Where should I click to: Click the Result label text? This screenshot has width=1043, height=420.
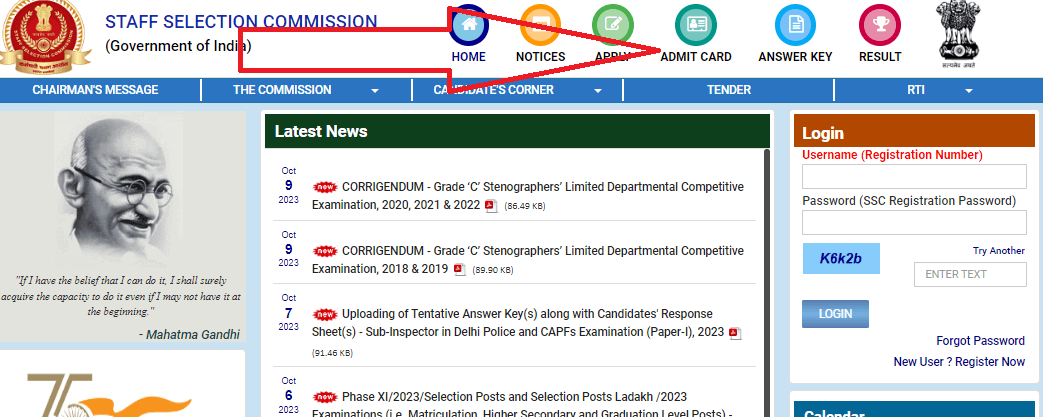click(x=880, y=57)
